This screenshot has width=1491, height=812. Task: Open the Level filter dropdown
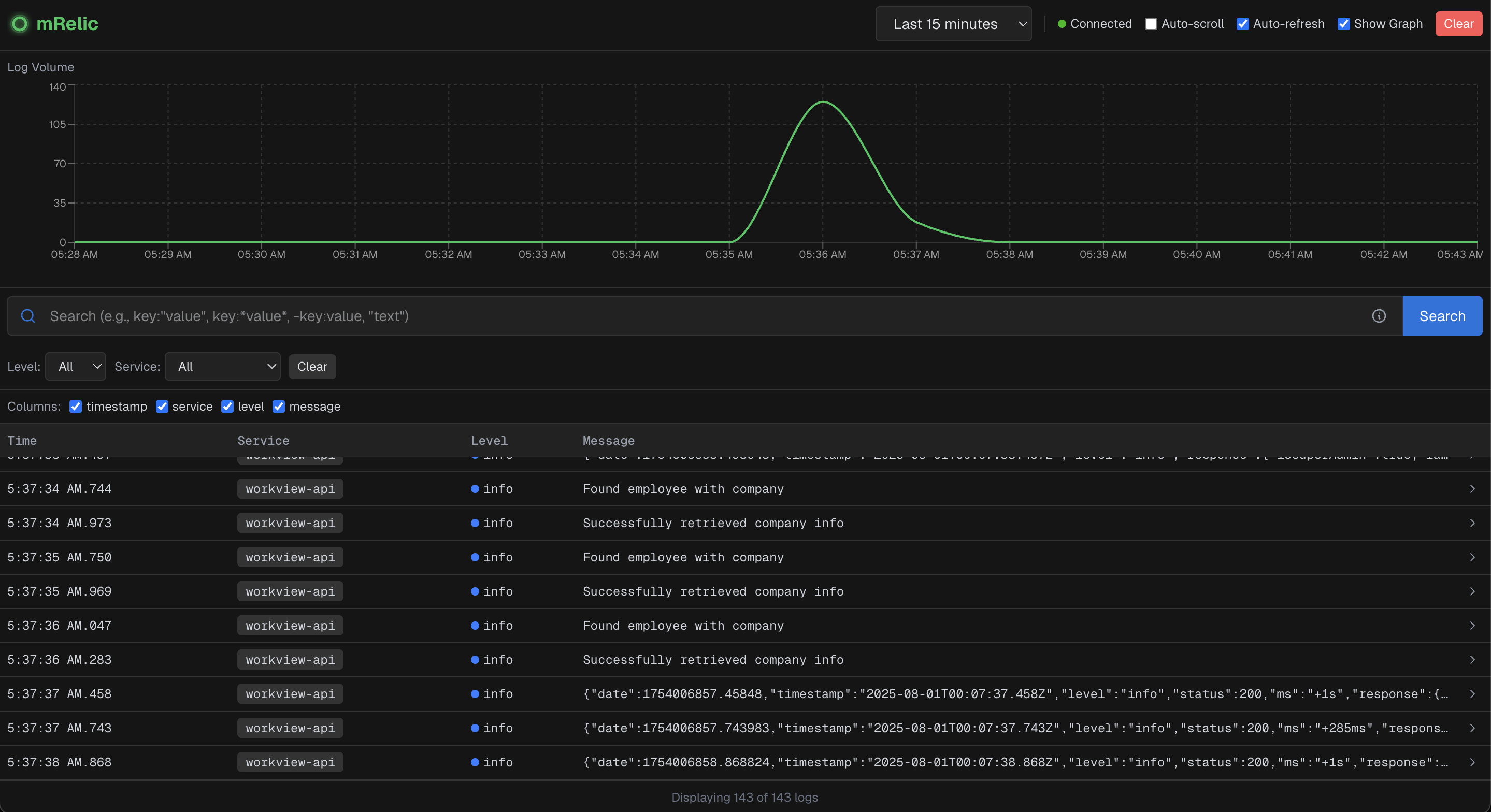pyautogui.click(x=76, y=366)
